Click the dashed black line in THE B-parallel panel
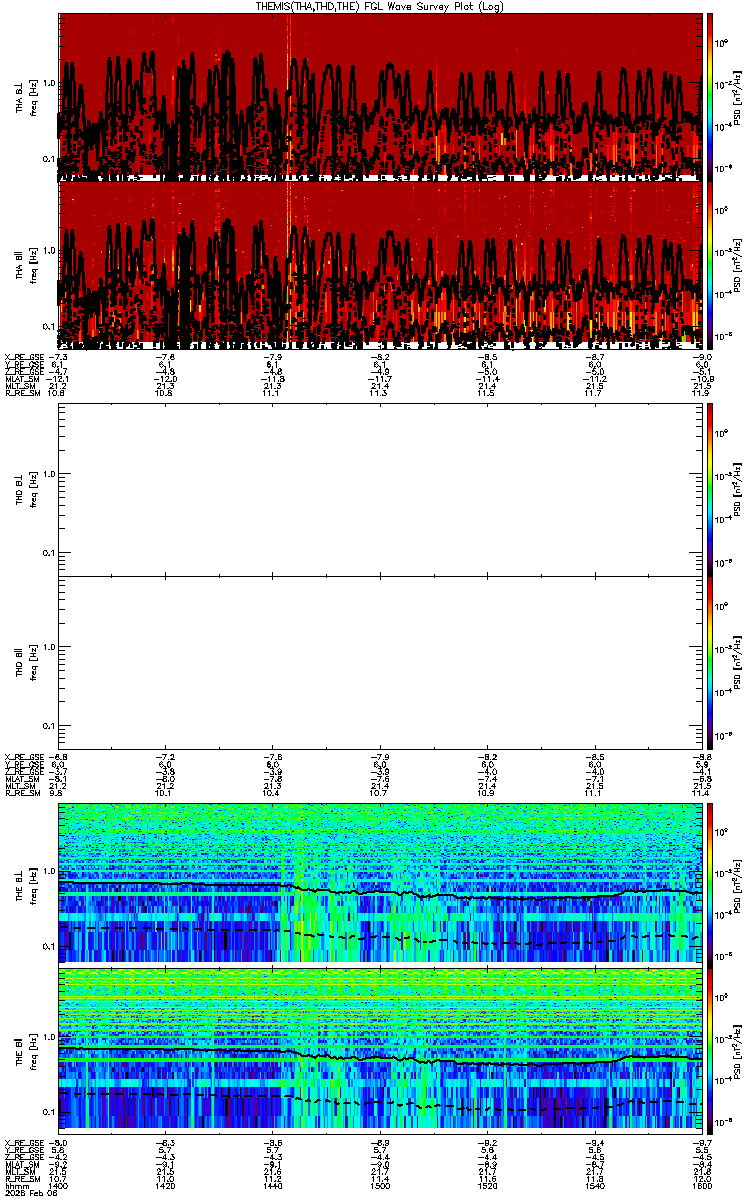This screenshot has height=1200, width=750. 380,1102
